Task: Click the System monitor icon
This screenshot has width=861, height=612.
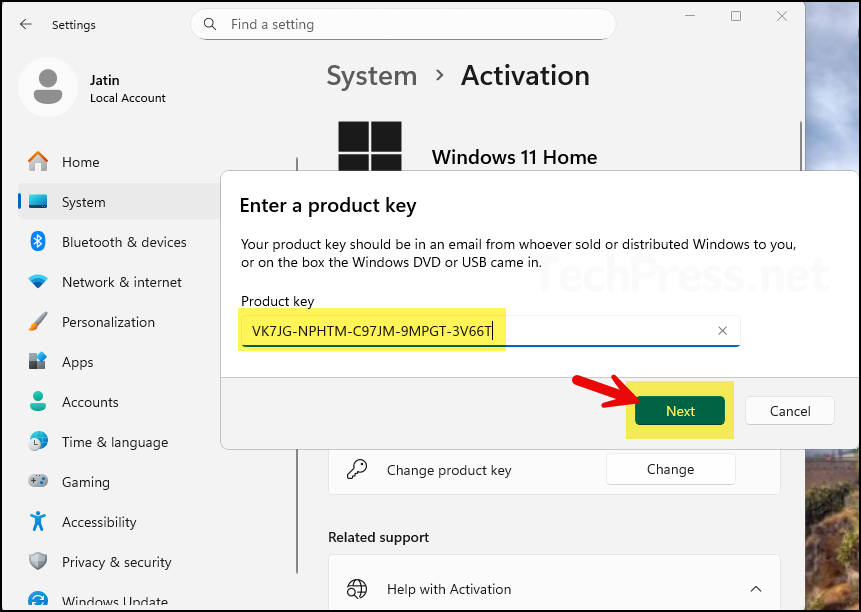Action: tap(38, 201)
